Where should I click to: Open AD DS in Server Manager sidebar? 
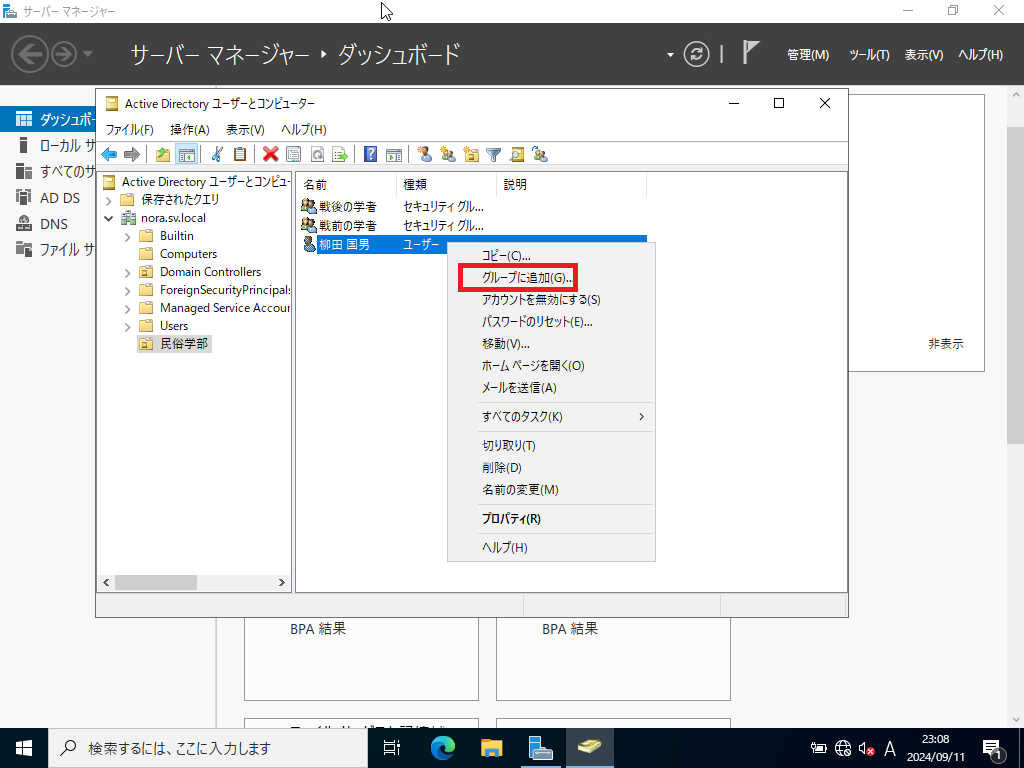(60, 198)
